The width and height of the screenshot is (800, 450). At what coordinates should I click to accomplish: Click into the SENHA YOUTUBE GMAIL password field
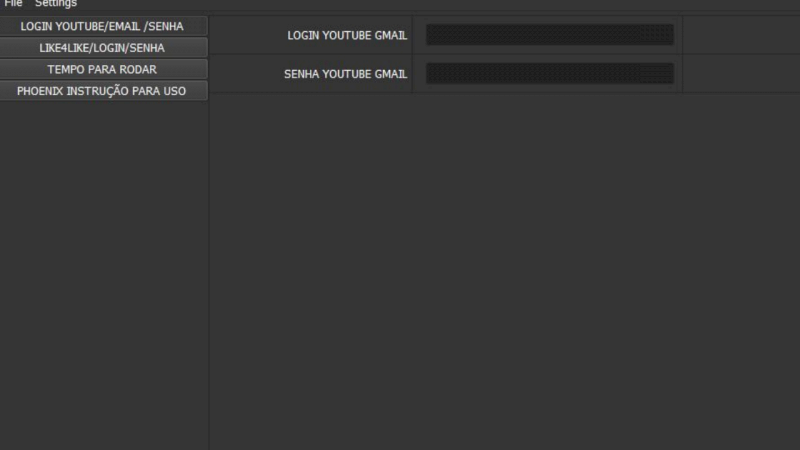point(549,74)
